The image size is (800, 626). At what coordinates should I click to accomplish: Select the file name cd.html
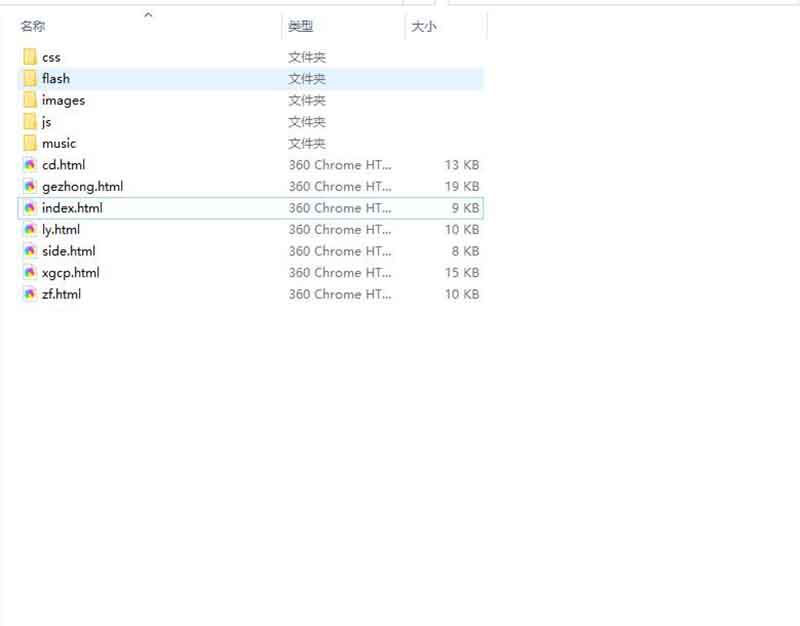click(63, 165)
